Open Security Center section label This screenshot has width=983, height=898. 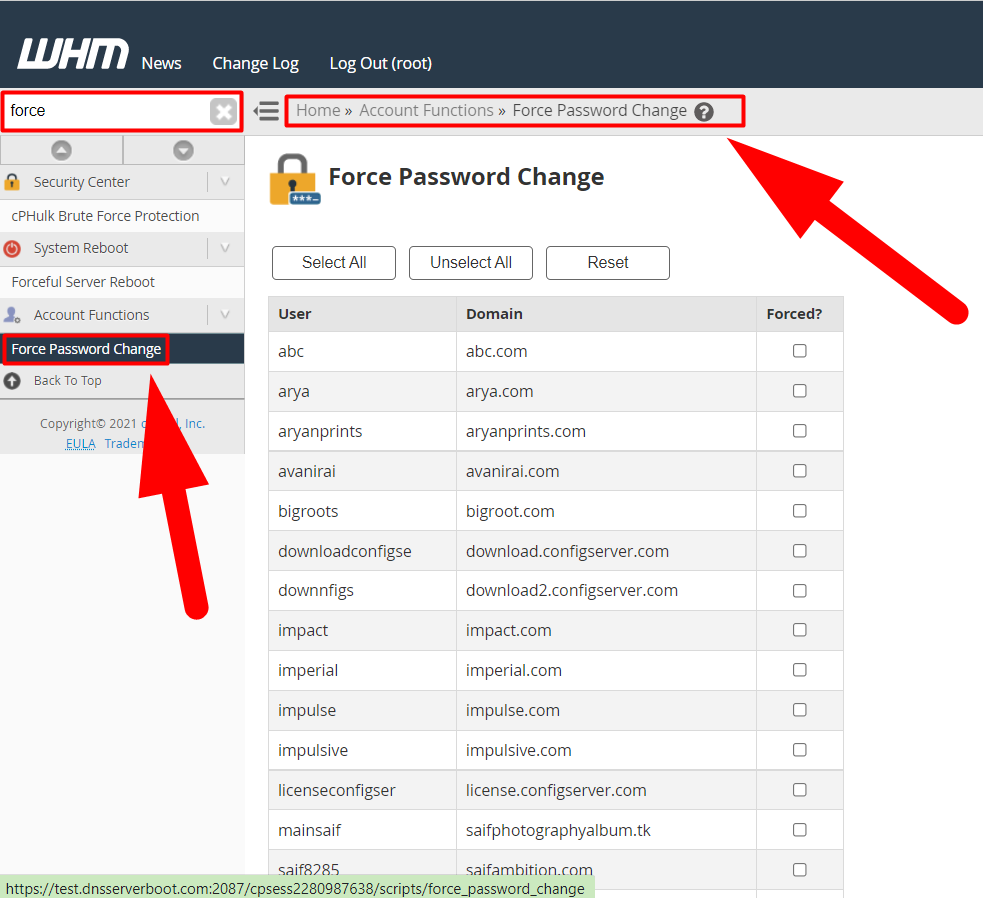pyautogui.click(x=81, y=182)
